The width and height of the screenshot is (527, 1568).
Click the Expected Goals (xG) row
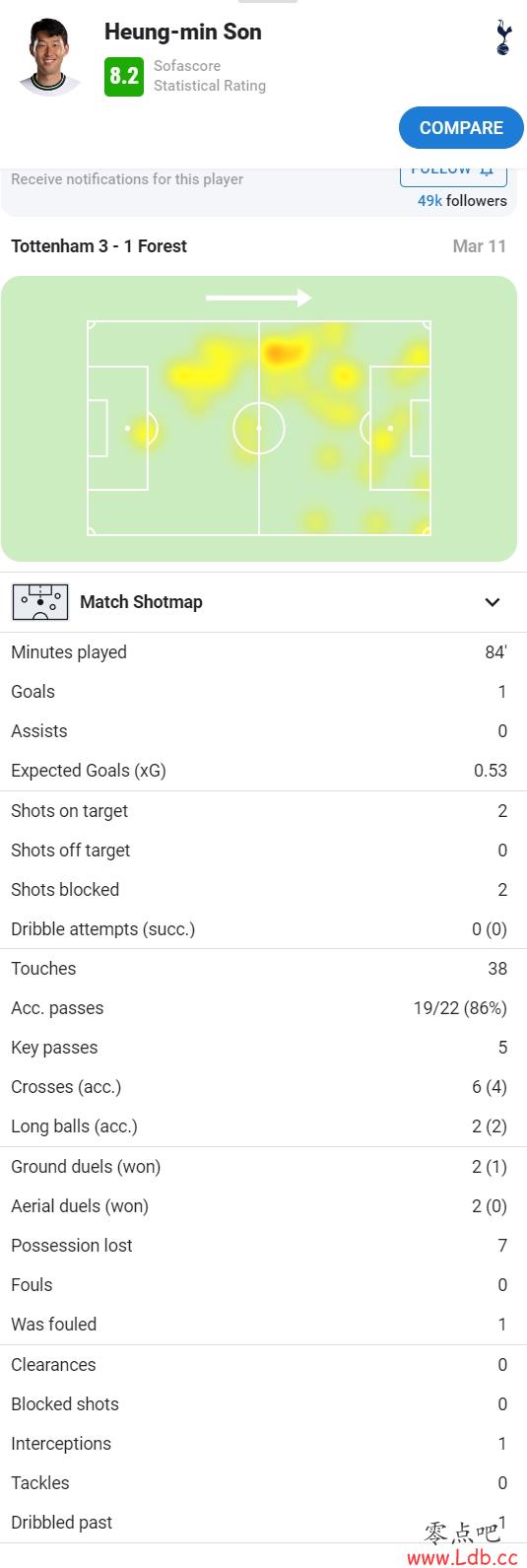tap(263, 771)
